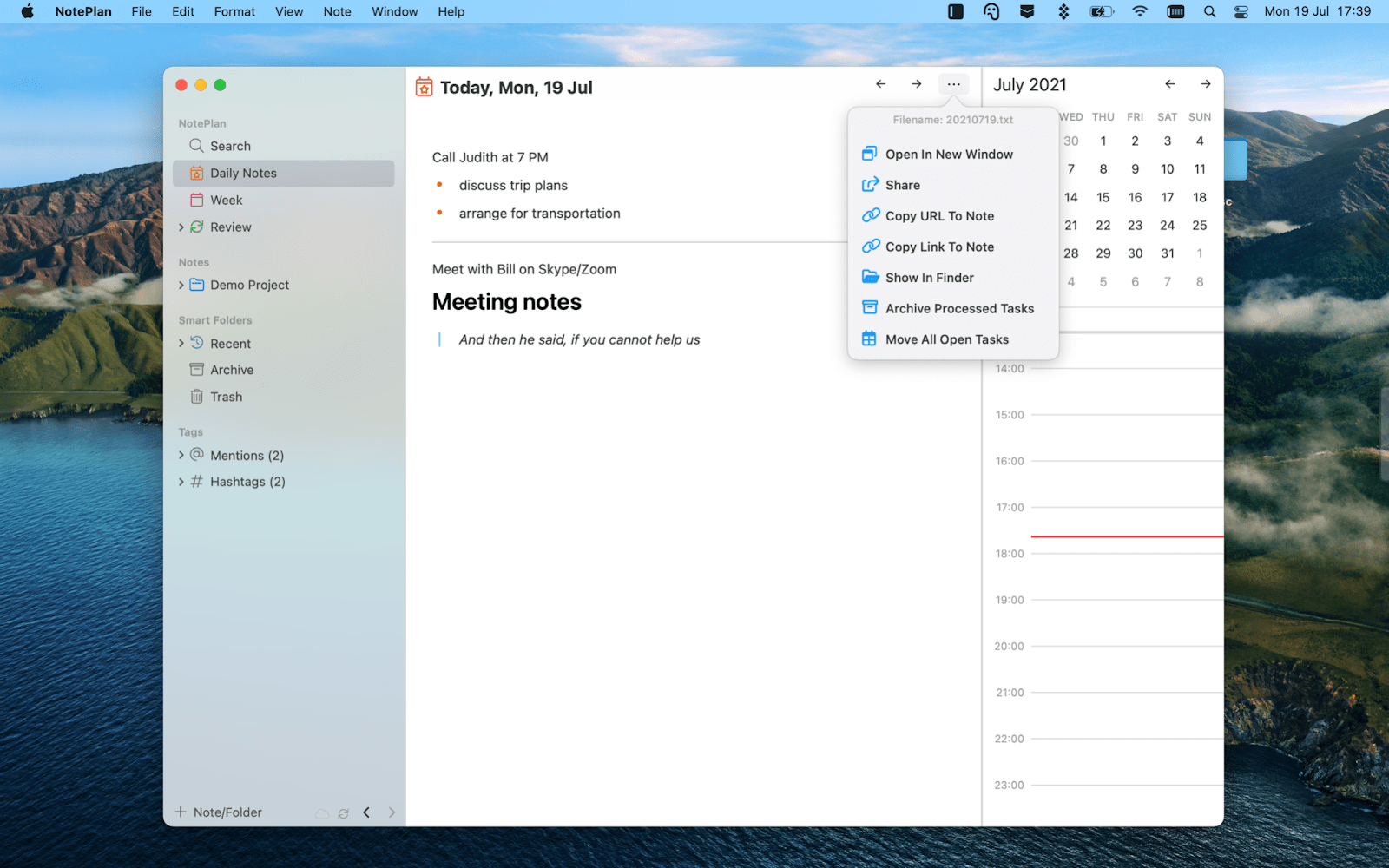
Task: Click the Trash bin icon
Action: click(x=197, y=397)
